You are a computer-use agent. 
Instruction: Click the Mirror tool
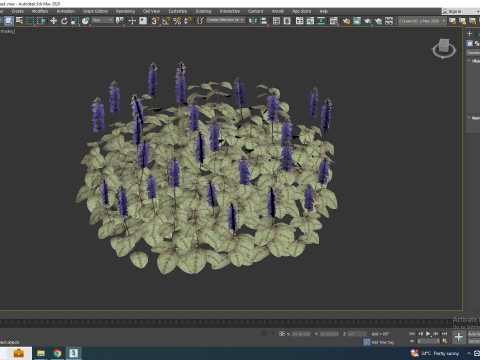tap(253, 21)
